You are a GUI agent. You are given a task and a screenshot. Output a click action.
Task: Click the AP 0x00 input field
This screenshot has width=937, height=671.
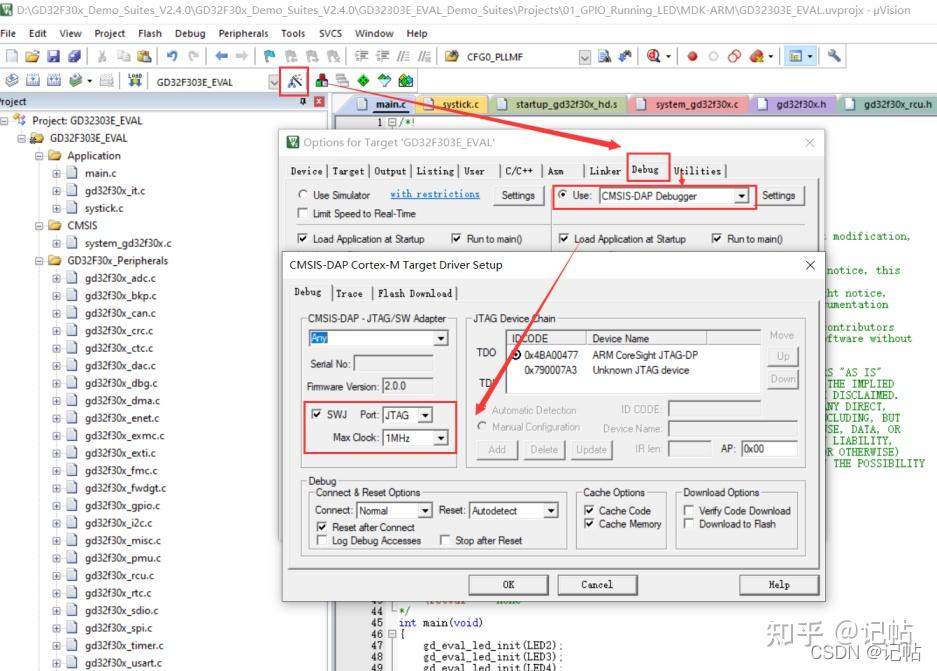[x=768, y=448]
